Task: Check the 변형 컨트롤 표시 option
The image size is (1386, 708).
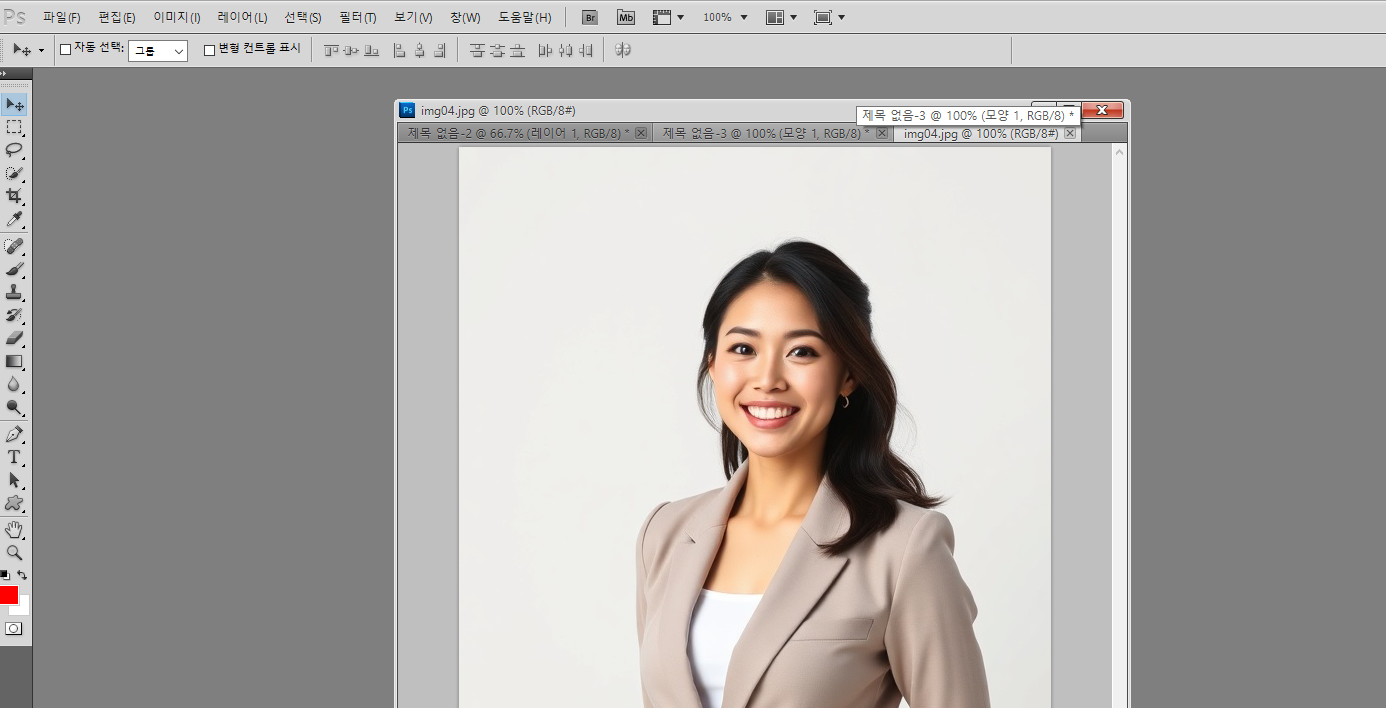Action: 209,50
